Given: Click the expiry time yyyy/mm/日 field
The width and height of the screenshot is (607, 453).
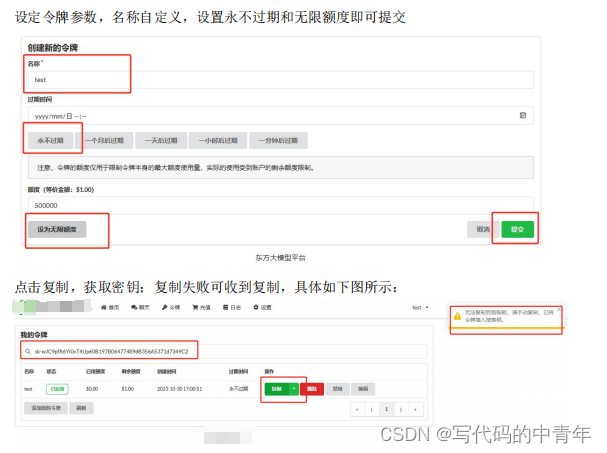Looking at the screenshot, I should (281, 116).
